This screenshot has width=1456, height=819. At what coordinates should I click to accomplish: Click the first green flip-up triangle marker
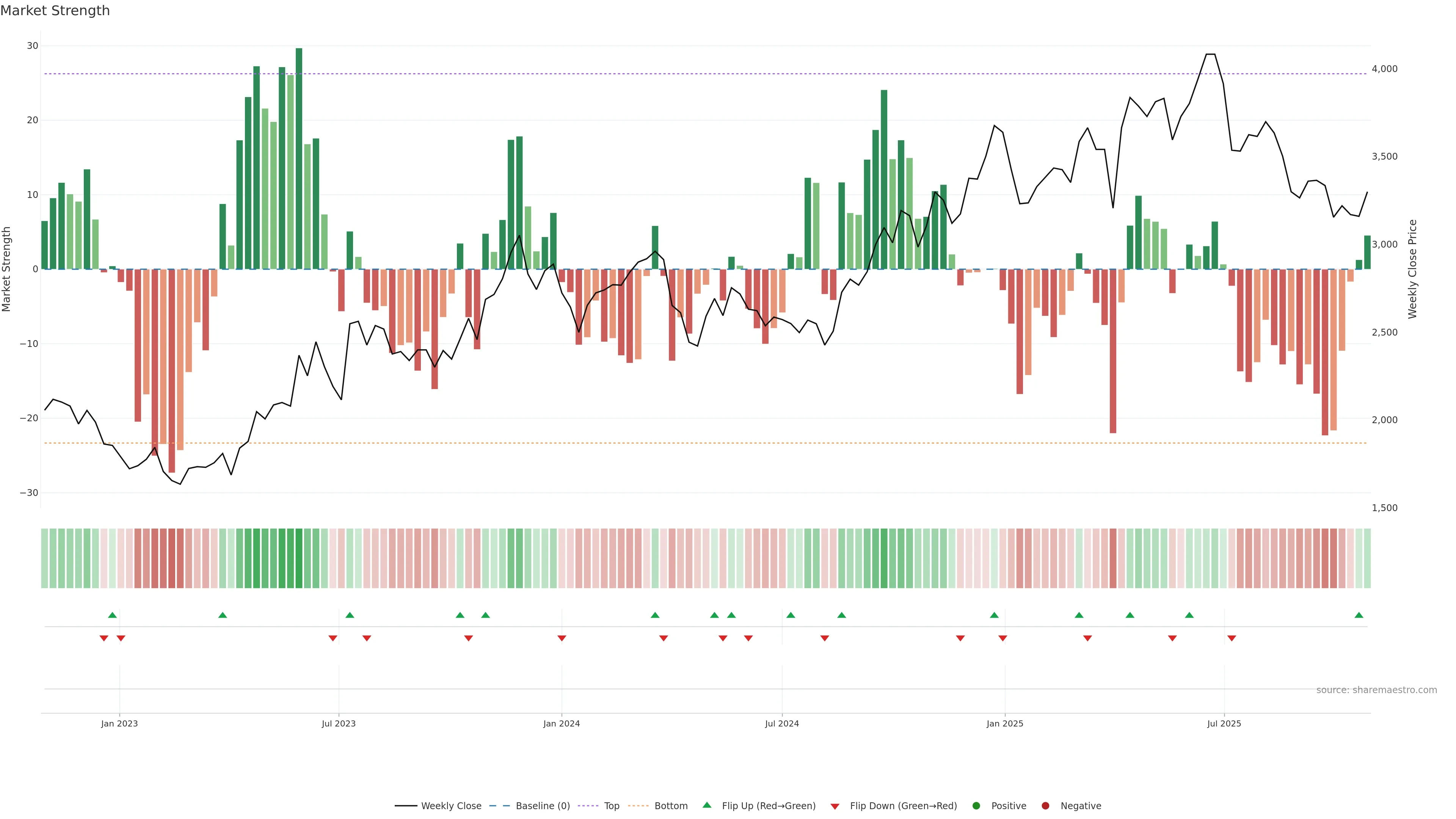113,615
